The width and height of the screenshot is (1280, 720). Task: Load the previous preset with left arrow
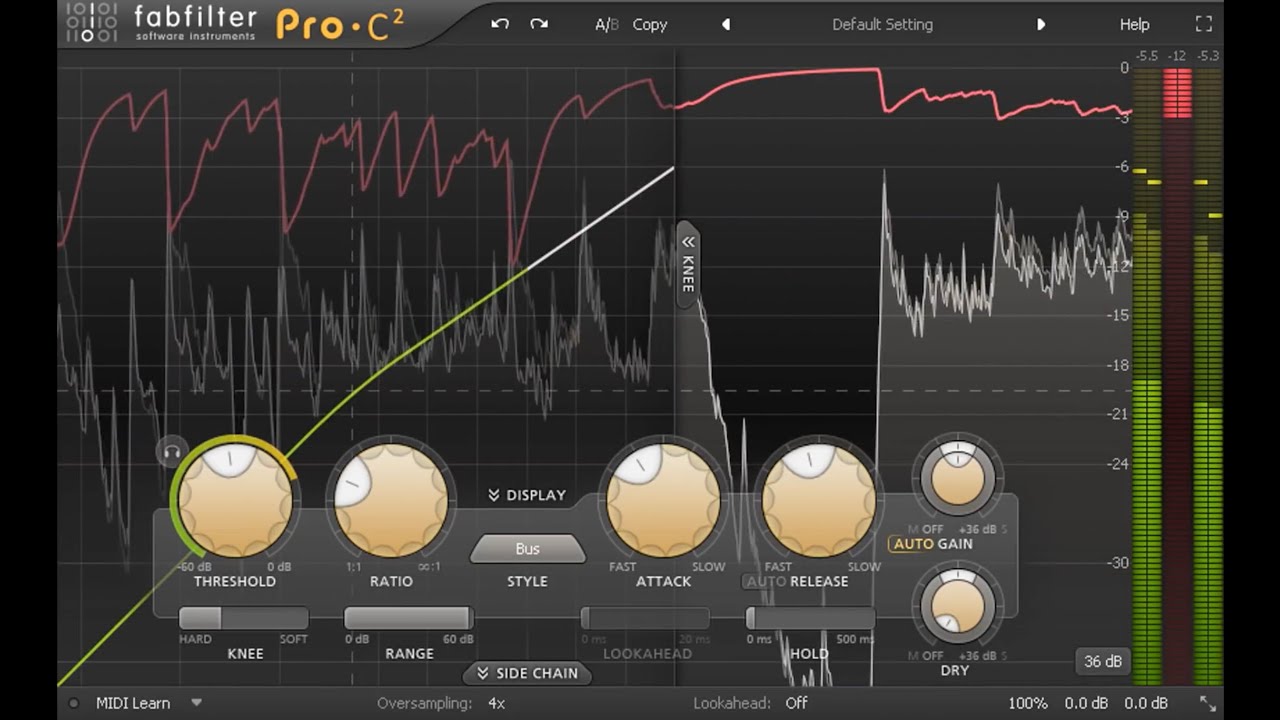[x=726, y=24]
